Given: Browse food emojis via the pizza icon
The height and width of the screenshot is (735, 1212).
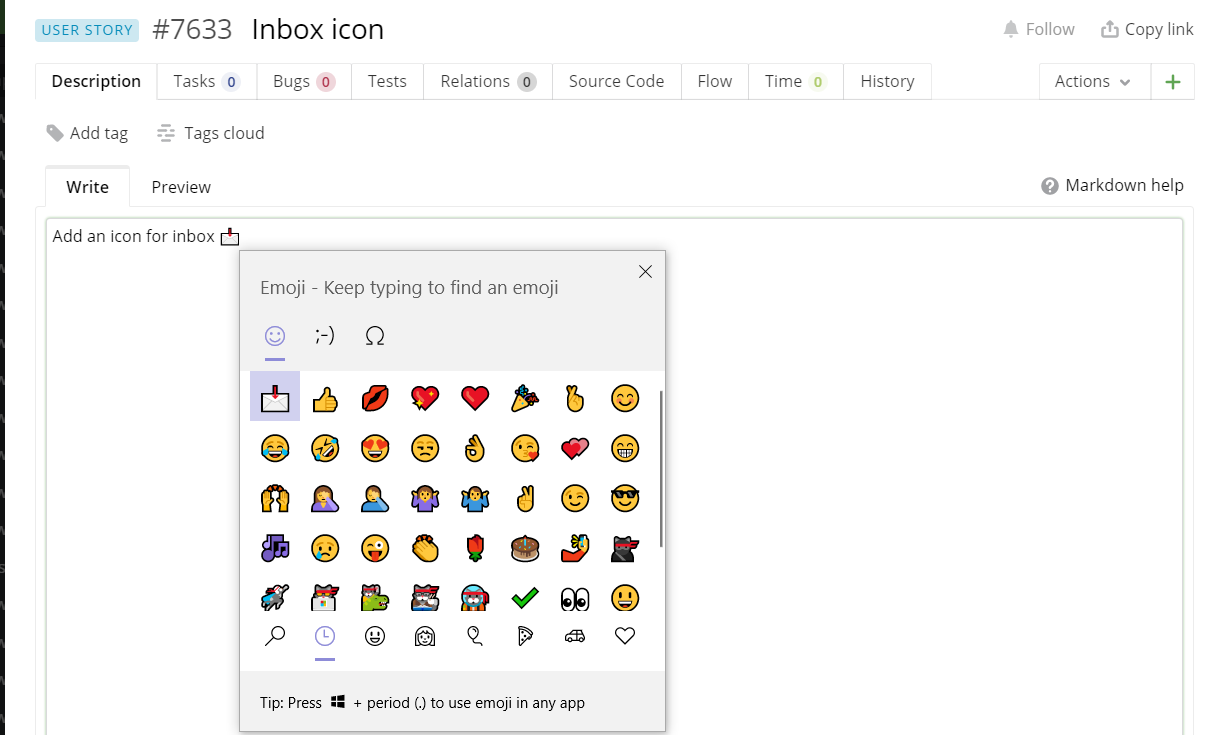Looking at the screenshot, I should [524, 635].
